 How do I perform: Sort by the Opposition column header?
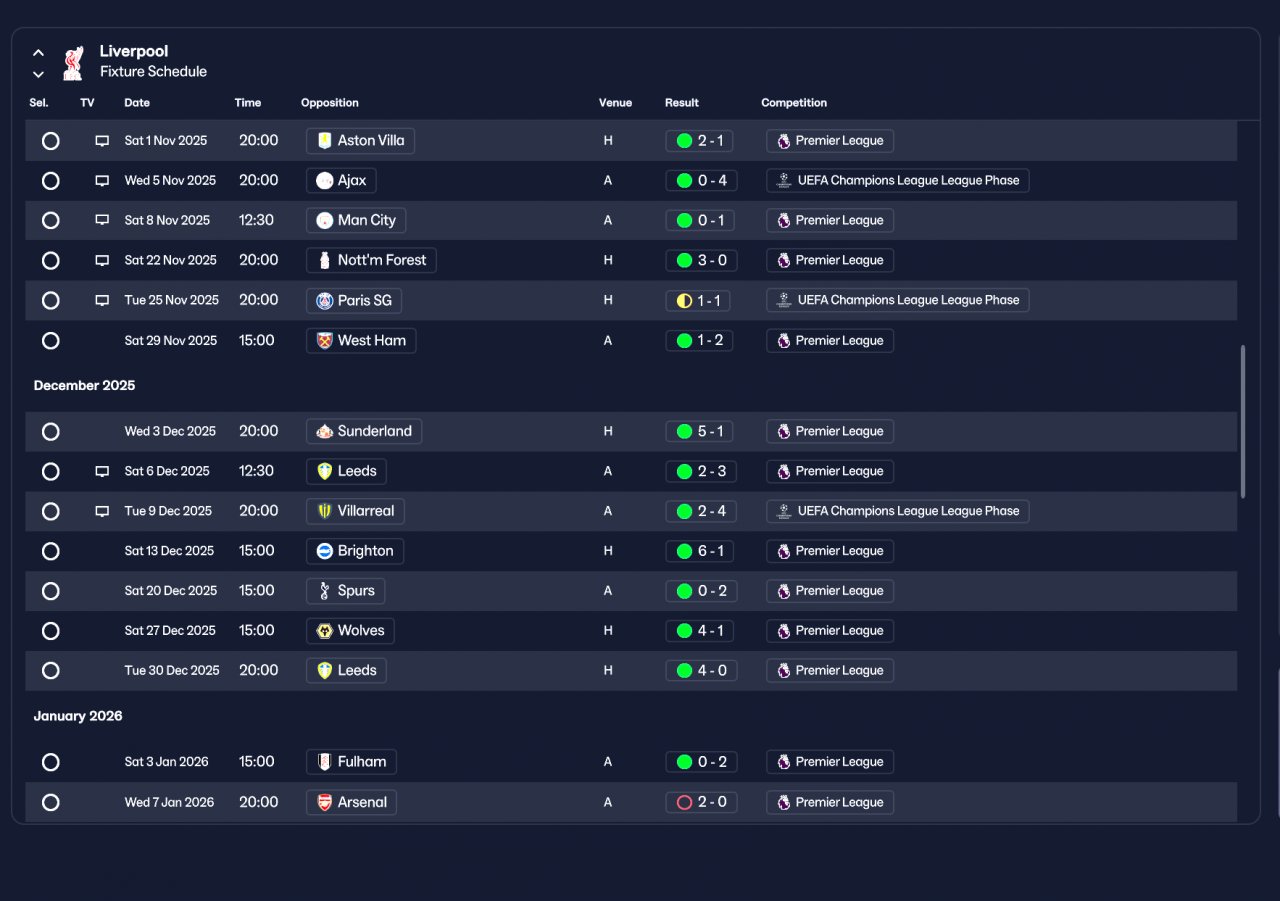[x=330, y=103]
